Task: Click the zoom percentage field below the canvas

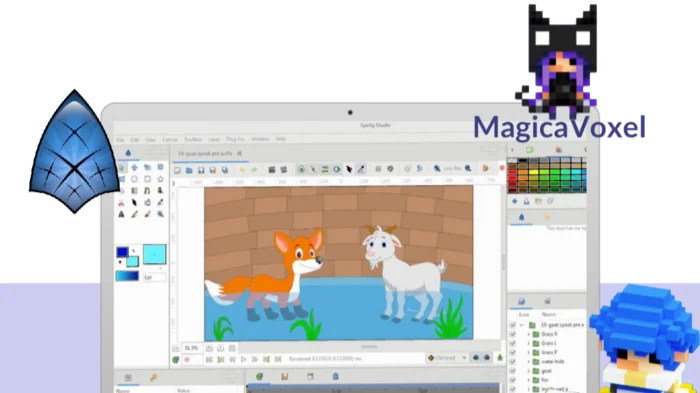Action: coord(192,348)
